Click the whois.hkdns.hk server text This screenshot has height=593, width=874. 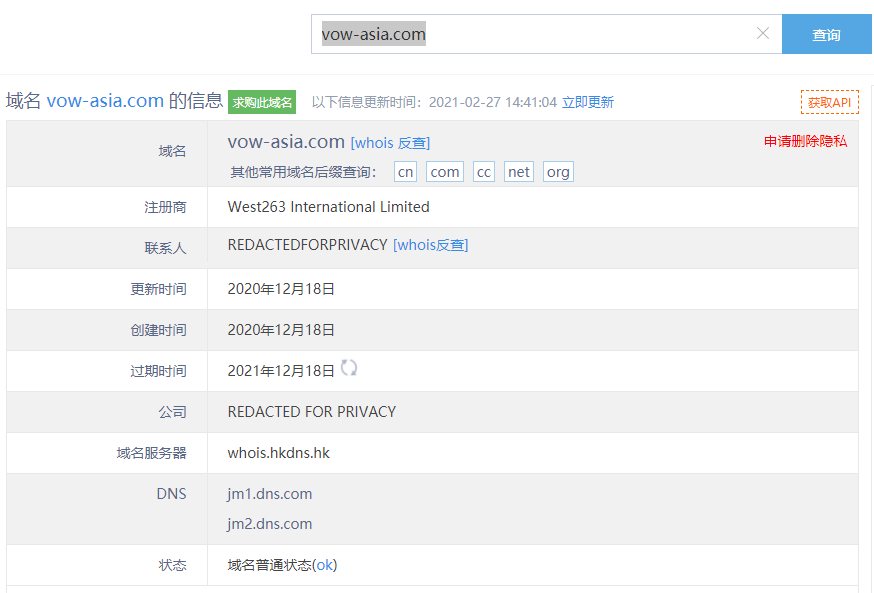tap(279, 453)
